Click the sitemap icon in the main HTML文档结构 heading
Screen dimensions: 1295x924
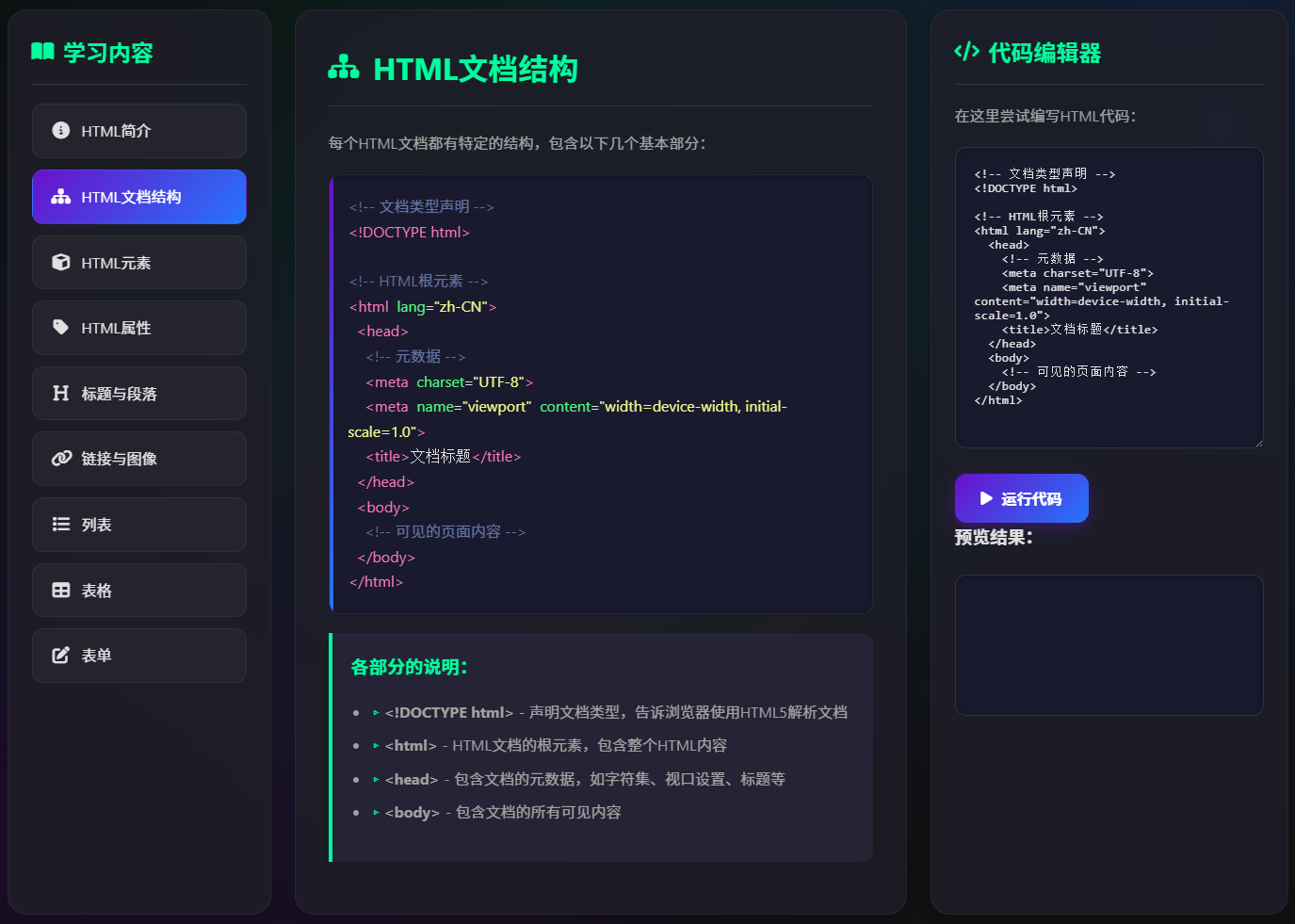point(344,68)
